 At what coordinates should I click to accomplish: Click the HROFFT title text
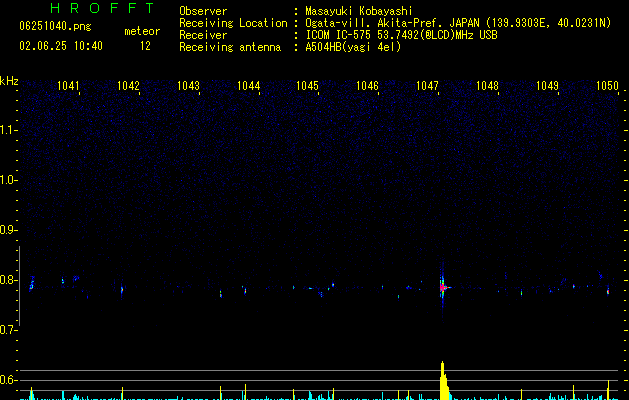(x=102, y=8)
